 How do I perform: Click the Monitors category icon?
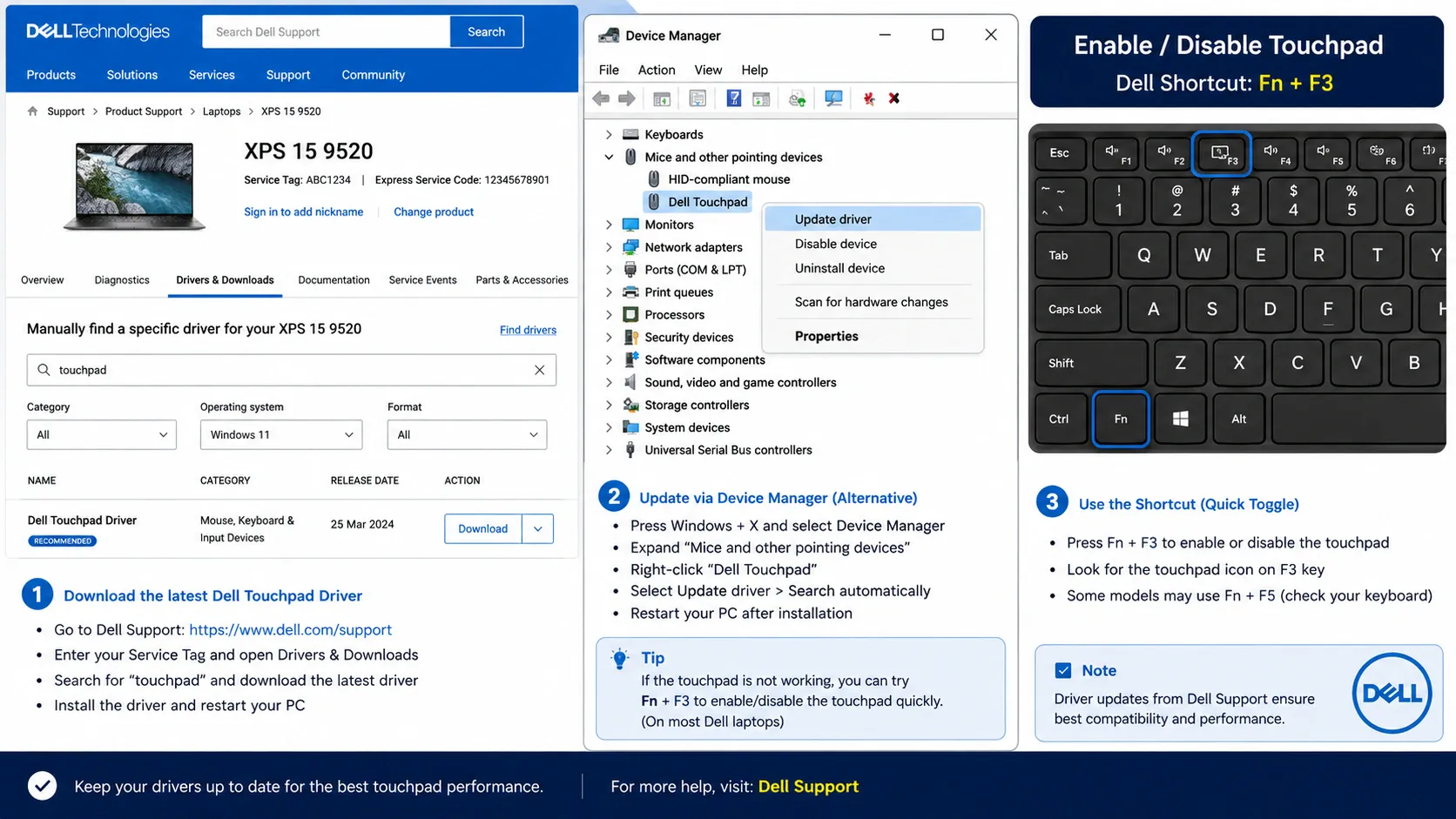pyautogui.click(x=630, y=225)
